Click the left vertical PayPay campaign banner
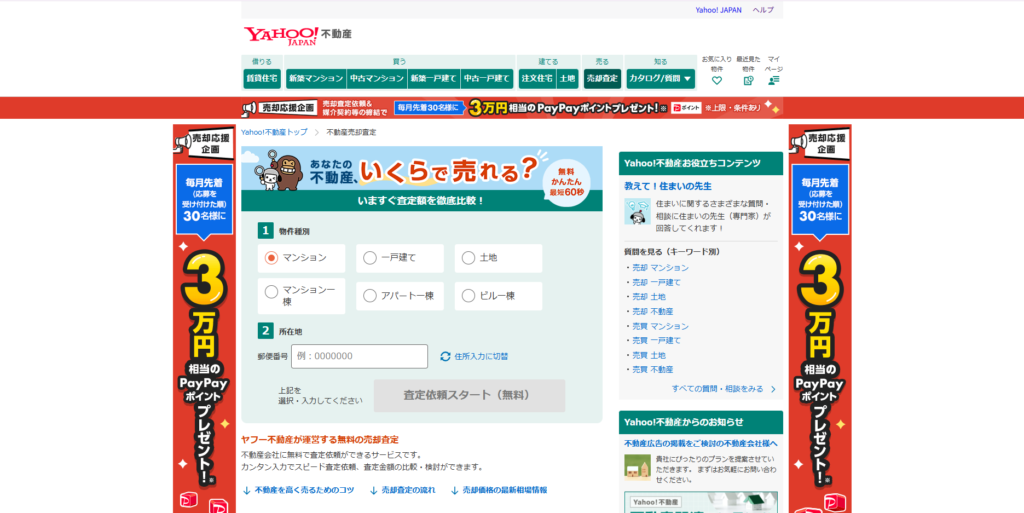The width and height of the screenshot is (1024, 513). pos(204,319)
